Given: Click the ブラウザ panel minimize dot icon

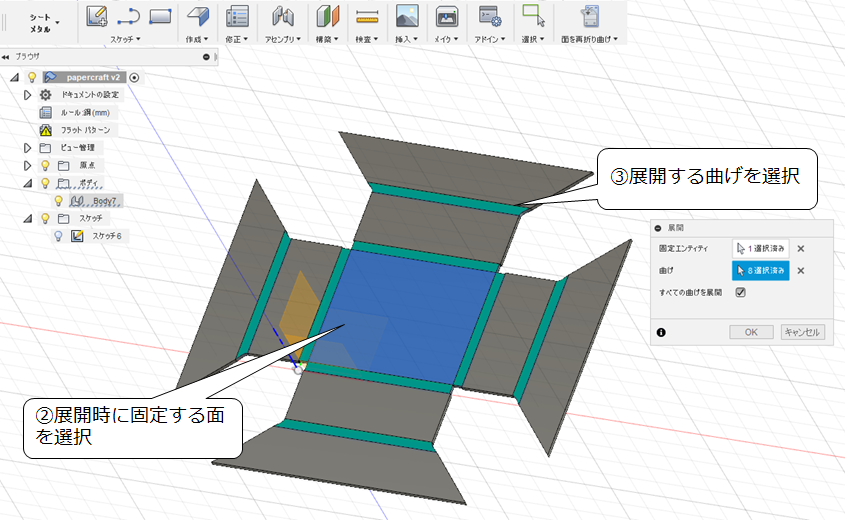Looking at the screenshot, I should pyautogui.click(x=206, y=57).
